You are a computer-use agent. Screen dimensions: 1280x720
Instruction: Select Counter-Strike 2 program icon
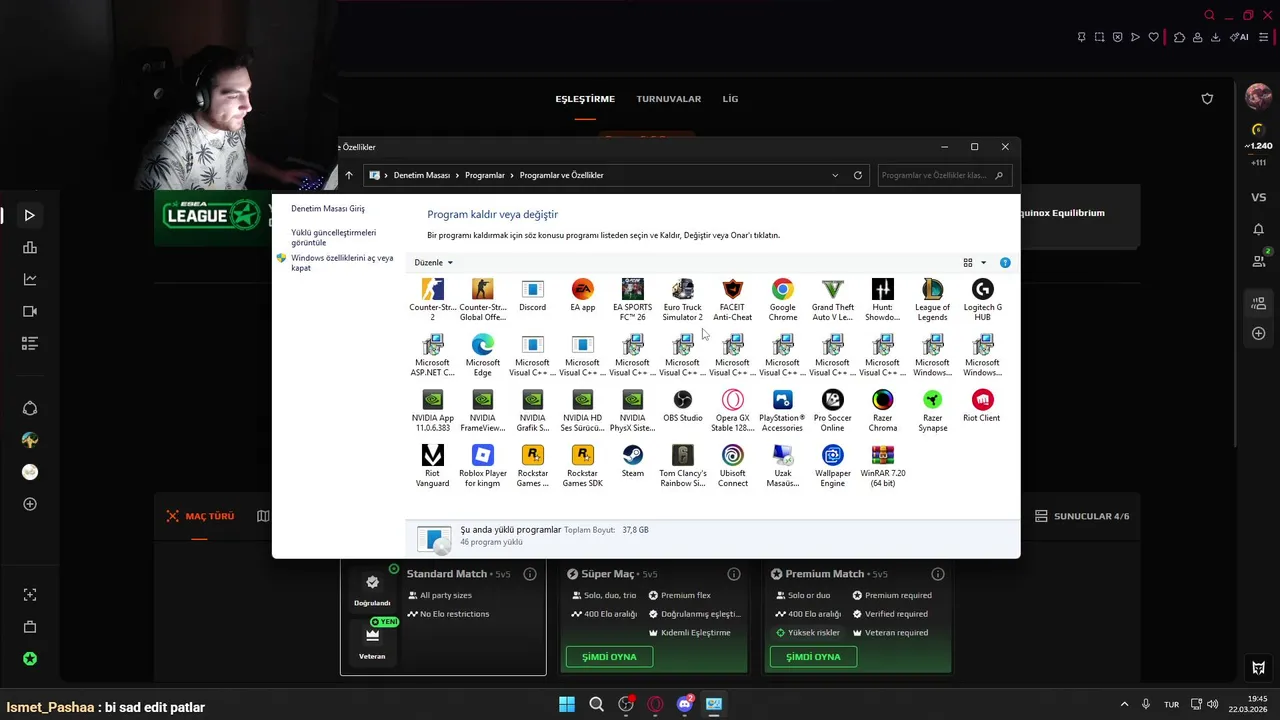pos(432,299)
